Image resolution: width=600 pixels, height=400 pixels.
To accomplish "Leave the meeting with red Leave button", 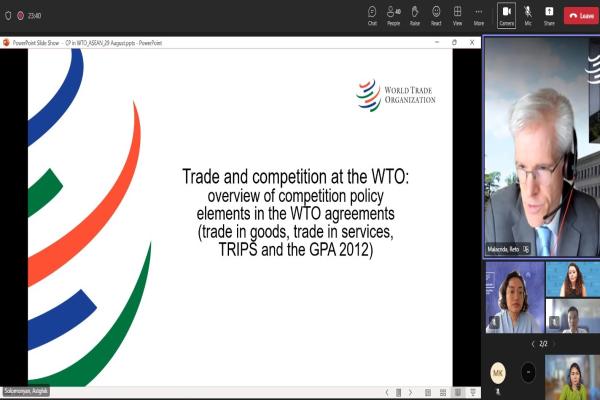I will (x=581, y=16).
